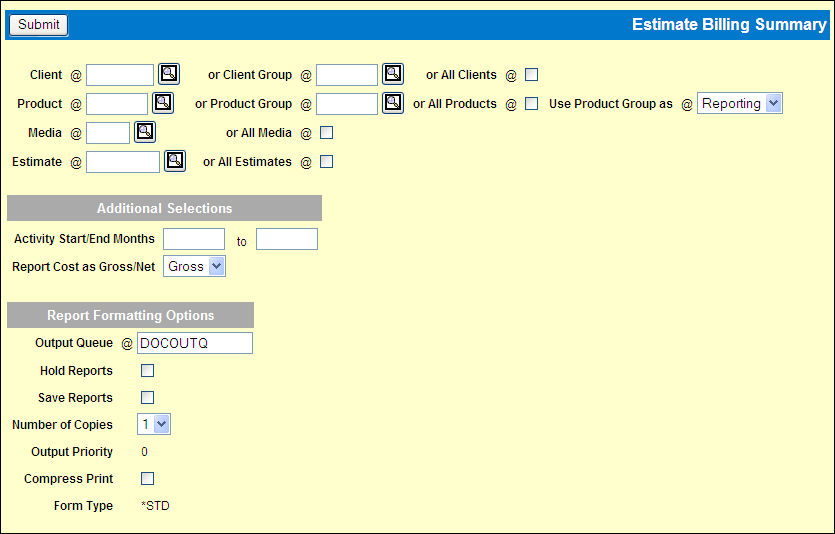Viewport: 835px width, 534px height.
Task: Focus the Activity Start month field
Action: tap(194, 239)
